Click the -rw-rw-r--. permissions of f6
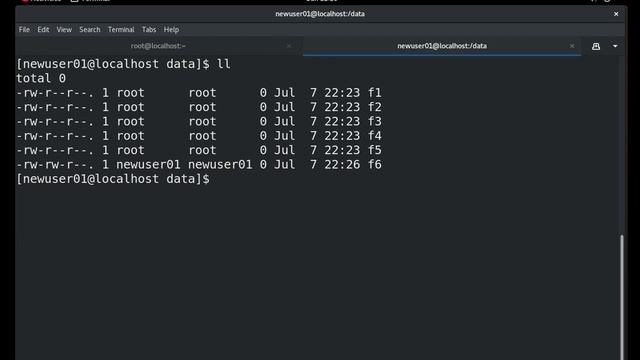Screen dimensions: 640x360 55,164
